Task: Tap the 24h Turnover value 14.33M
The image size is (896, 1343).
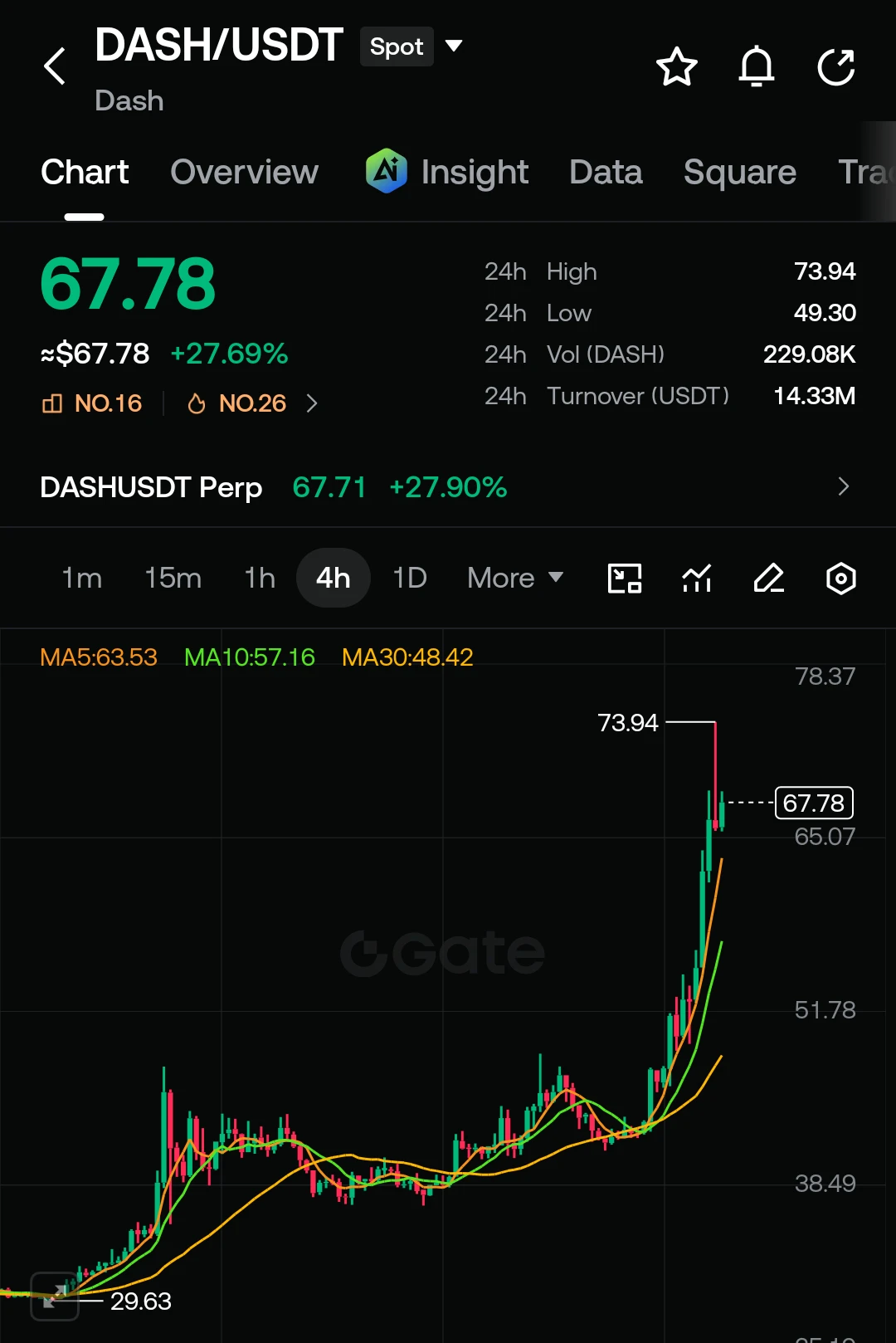Action: (815, 396)
